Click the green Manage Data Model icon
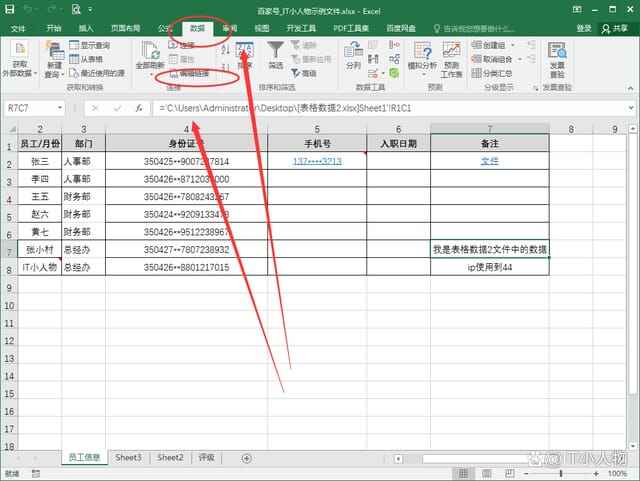 point(394,73)
